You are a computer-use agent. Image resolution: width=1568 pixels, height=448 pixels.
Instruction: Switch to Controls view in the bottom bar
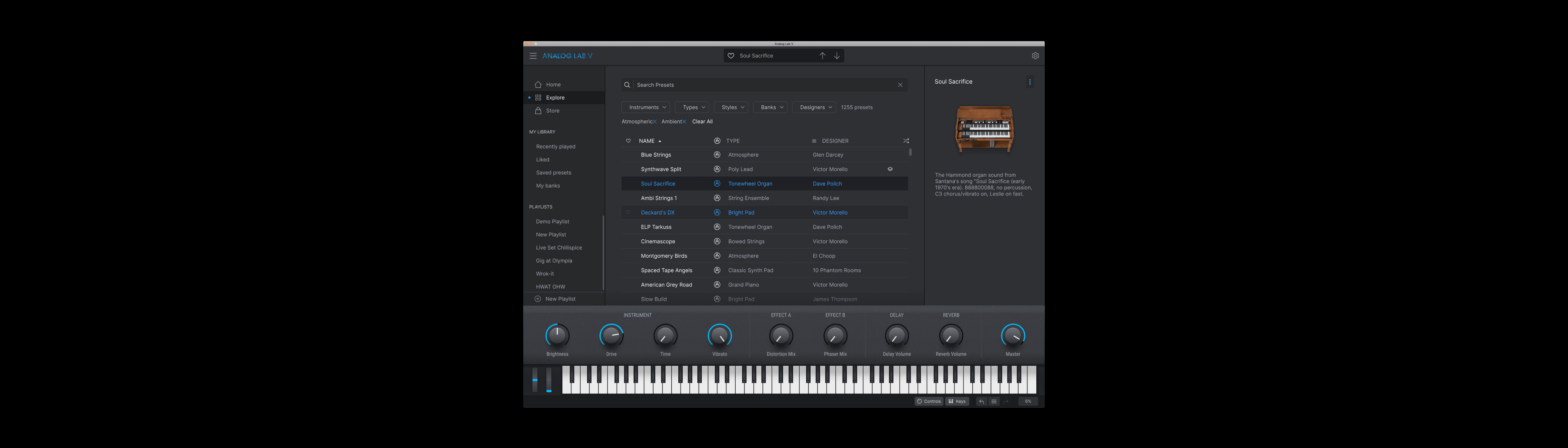click(x=928, y=401)
